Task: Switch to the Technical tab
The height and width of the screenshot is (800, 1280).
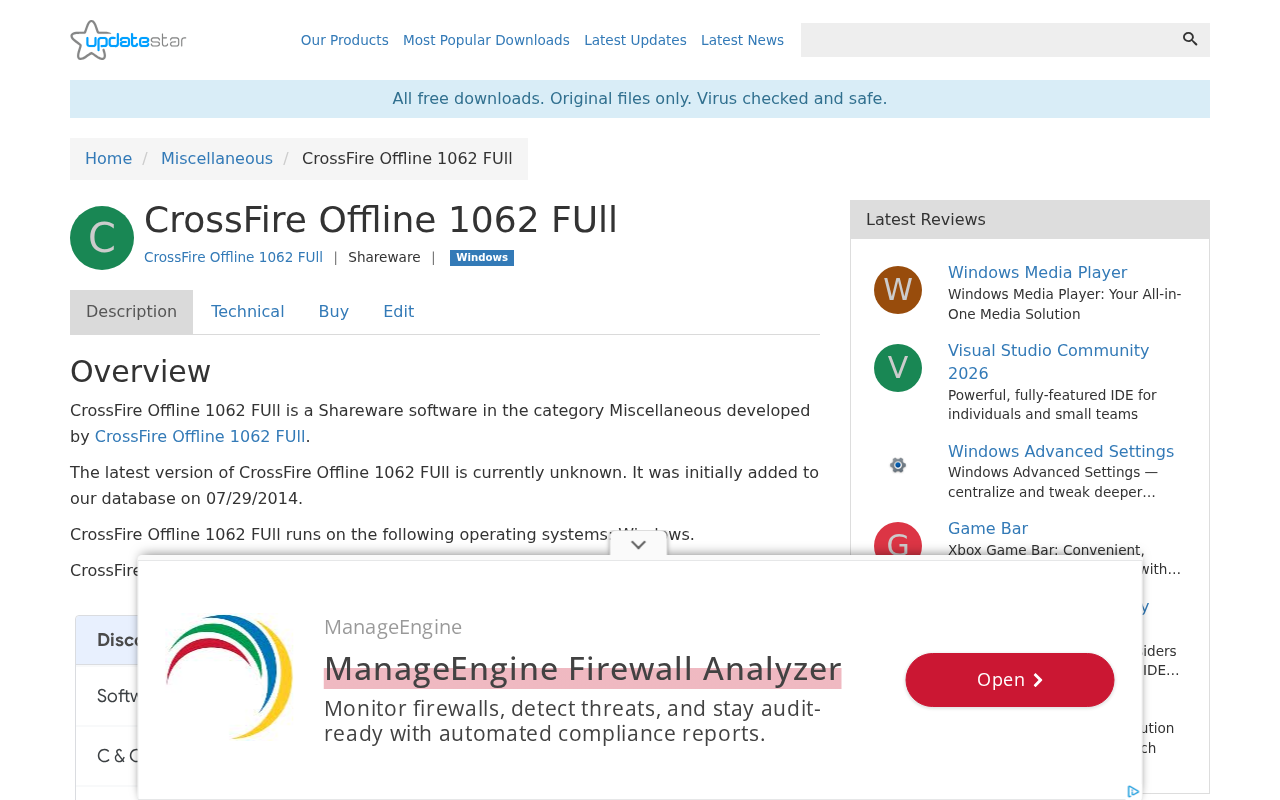Action: (x=248, y=312)
